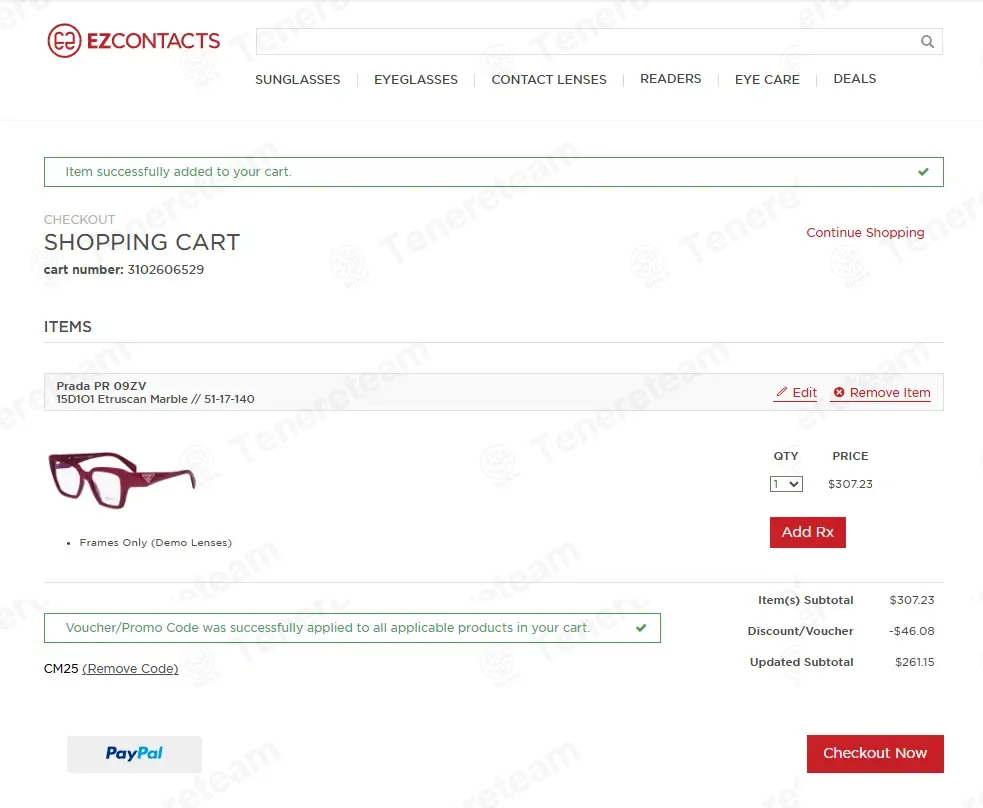
Task: Click the Edit pencil icon
Action: (782, 392)
